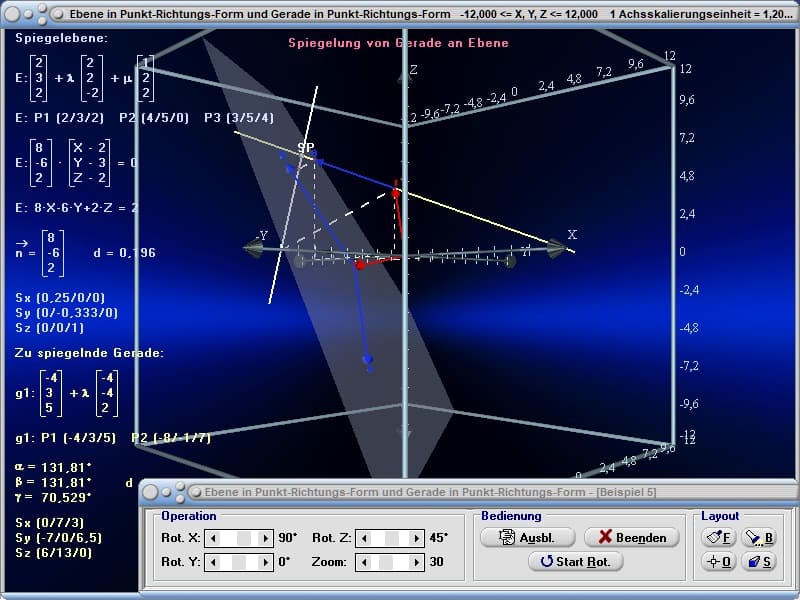This screenshot has width=800, height=600.
Task: Click the Rot. Z slider thumb
Action: (392, 538)
